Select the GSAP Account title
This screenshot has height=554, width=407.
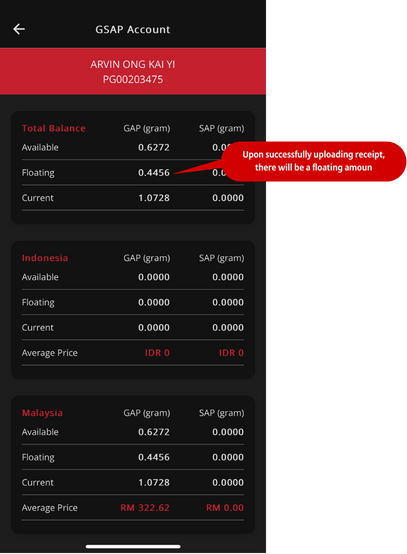coord(132,29)
